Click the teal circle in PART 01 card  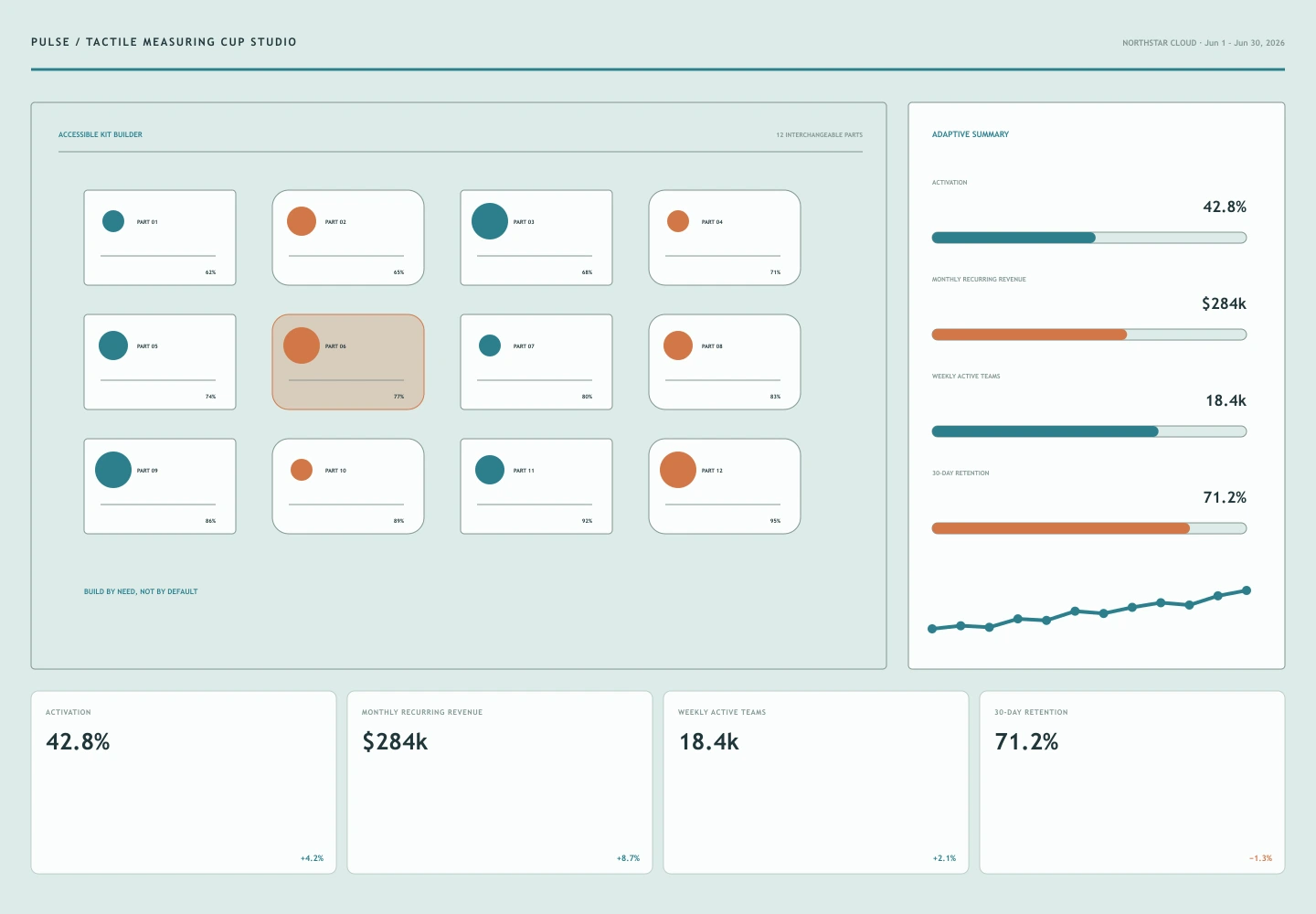(x=113, y=221)
